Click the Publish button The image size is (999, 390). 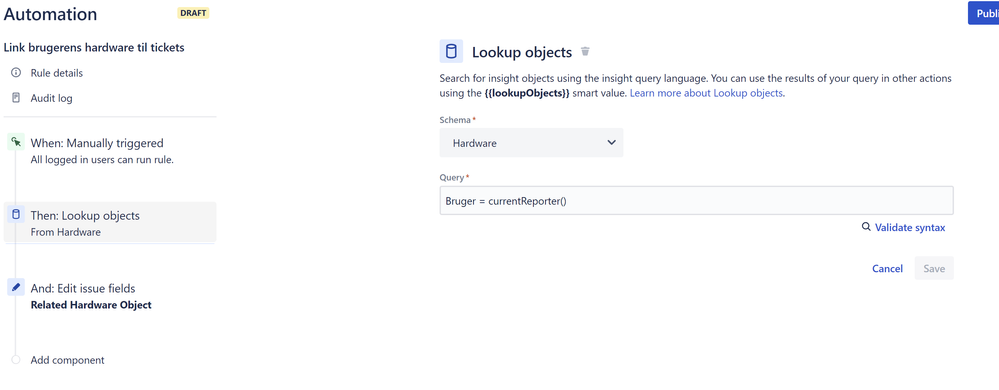984,13
